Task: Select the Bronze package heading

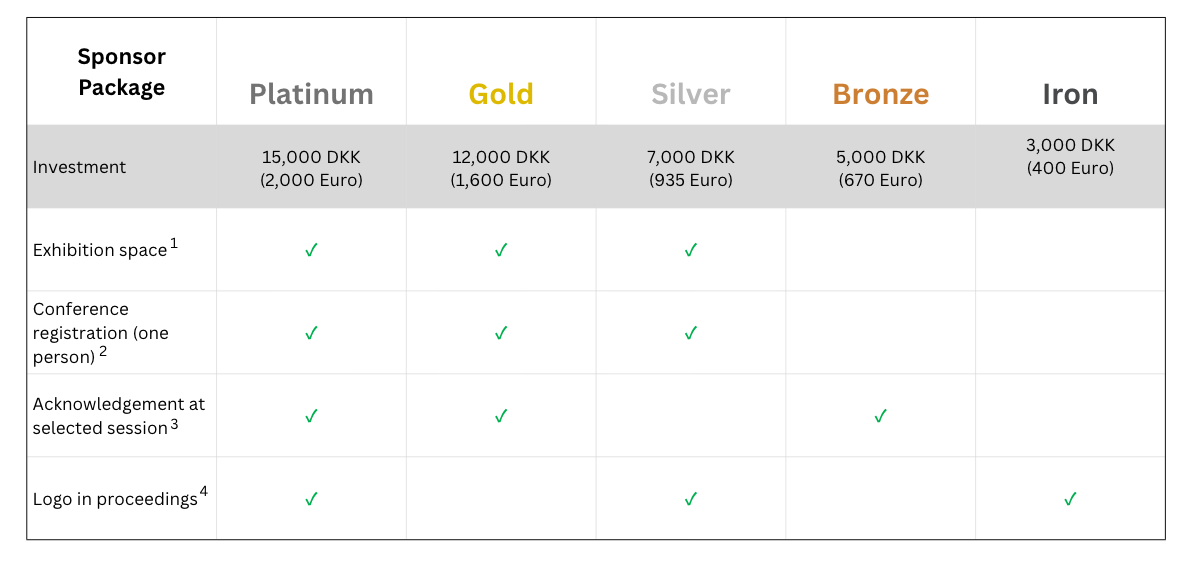Action: (x=880, y=94)
